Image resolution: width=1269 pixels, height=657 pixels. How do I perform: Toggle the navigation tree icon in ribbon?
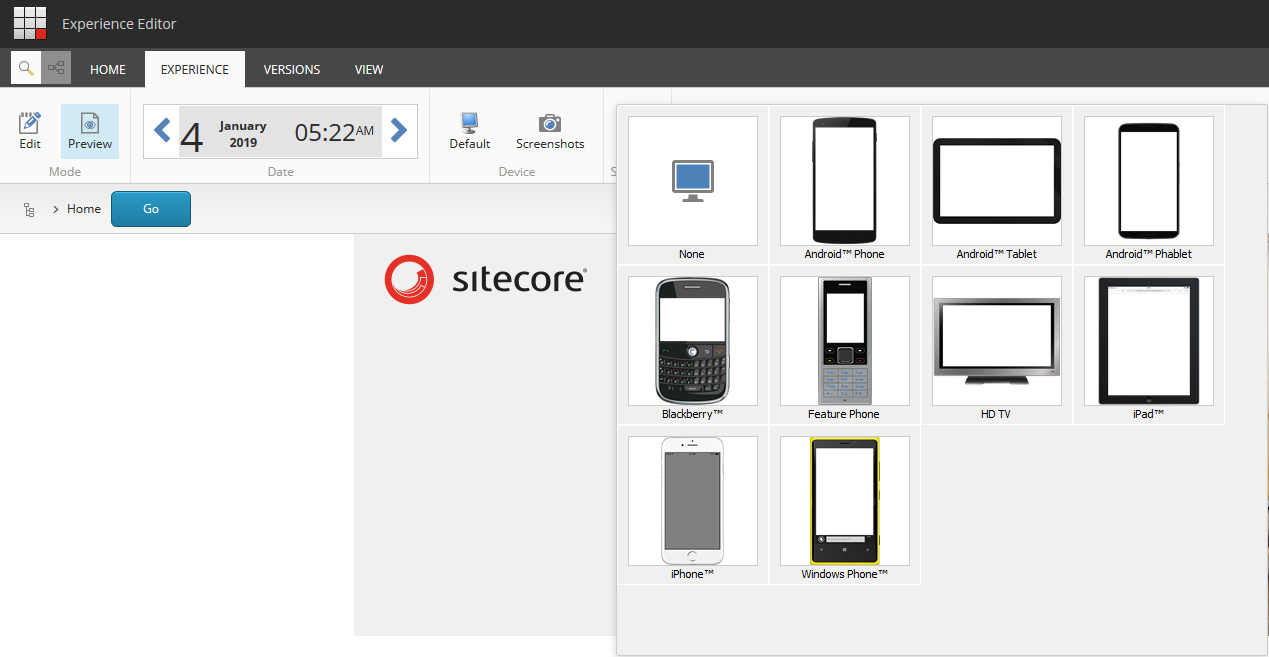click(x=56, y=68)
